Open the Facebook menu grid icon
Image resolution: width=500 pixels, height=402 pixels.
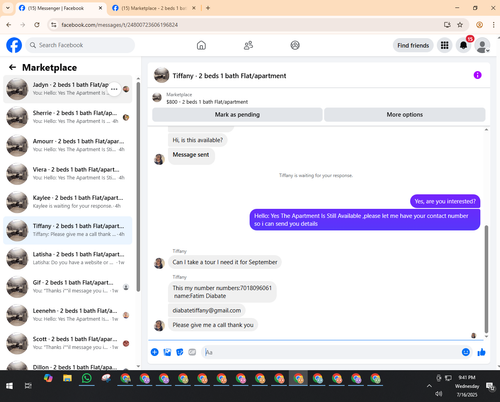pos(444,45)
